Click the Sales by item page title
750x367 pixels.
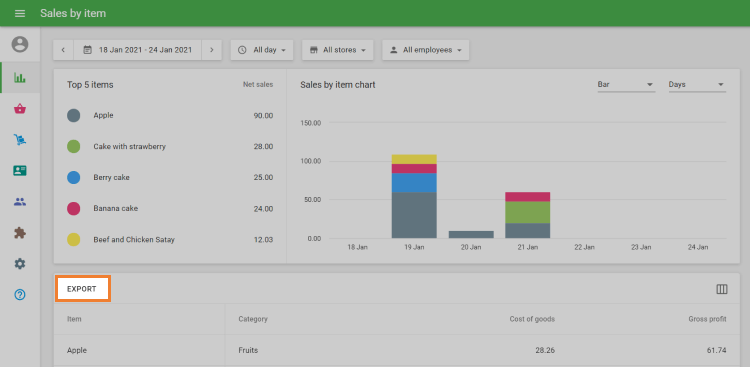tap(73, 13)
